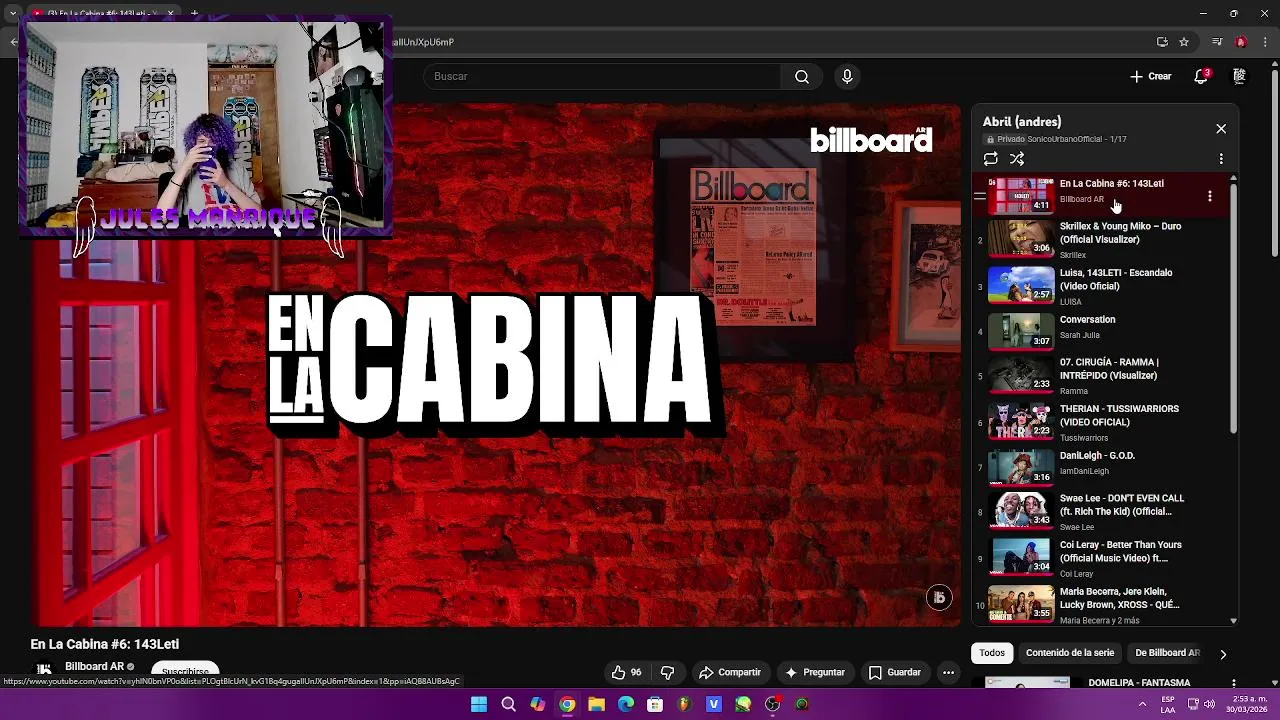Open the Crear menu
The height and width of the screenshot is (720, 1280).
point(1151,76)
